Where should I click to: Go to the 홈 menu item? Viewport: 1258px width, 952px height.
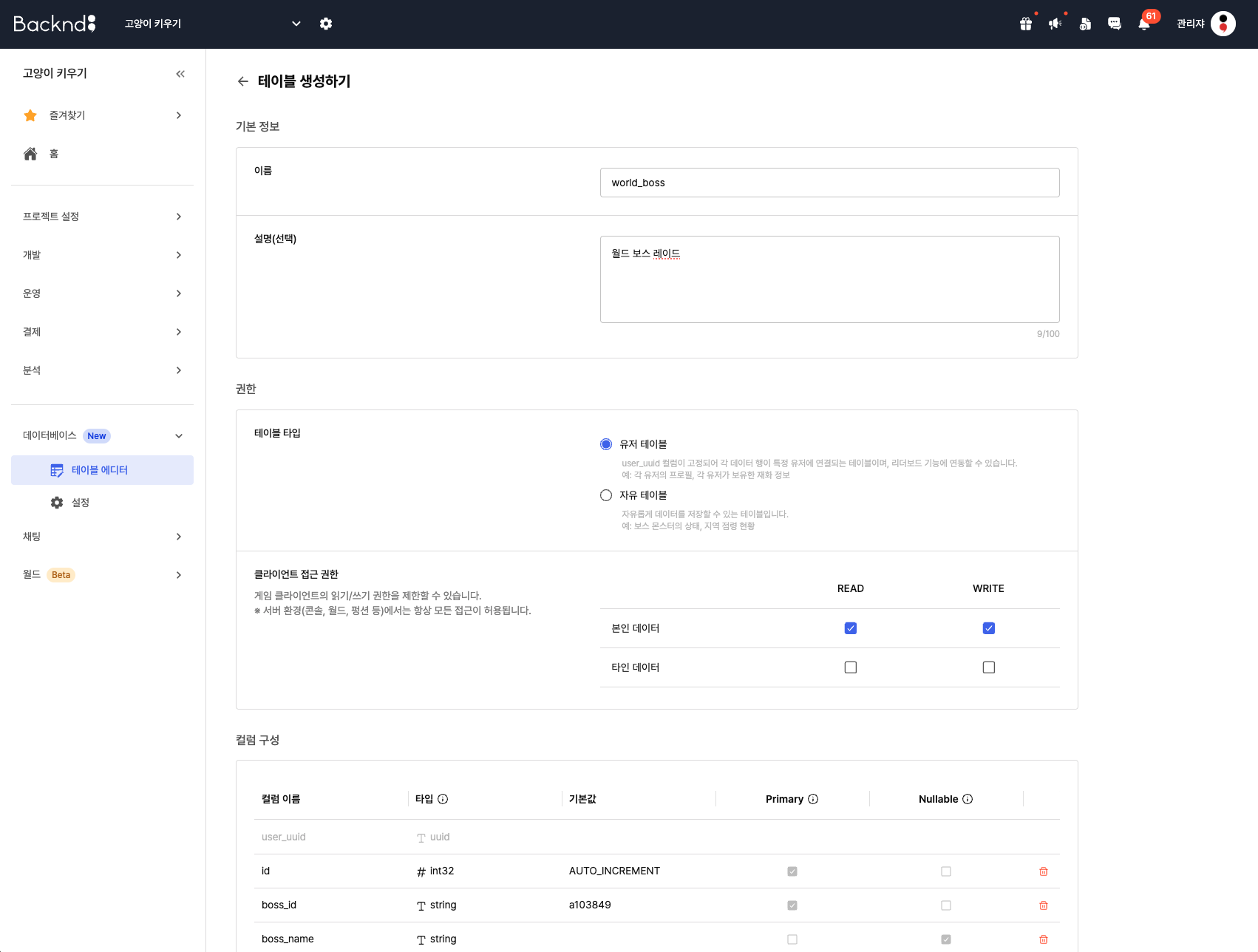click(53, 154)
